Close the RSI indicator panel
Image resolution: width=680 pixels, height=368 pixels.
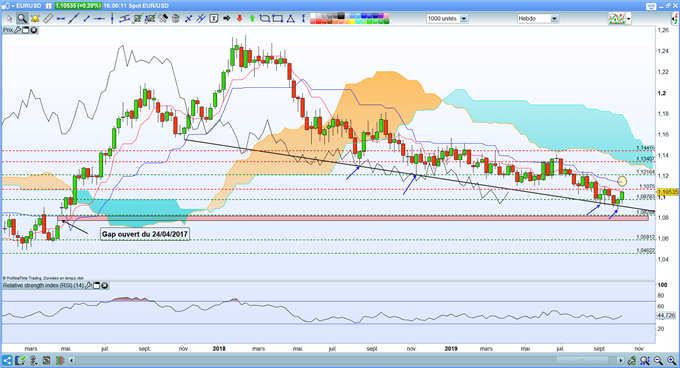[x=105, y=286]
